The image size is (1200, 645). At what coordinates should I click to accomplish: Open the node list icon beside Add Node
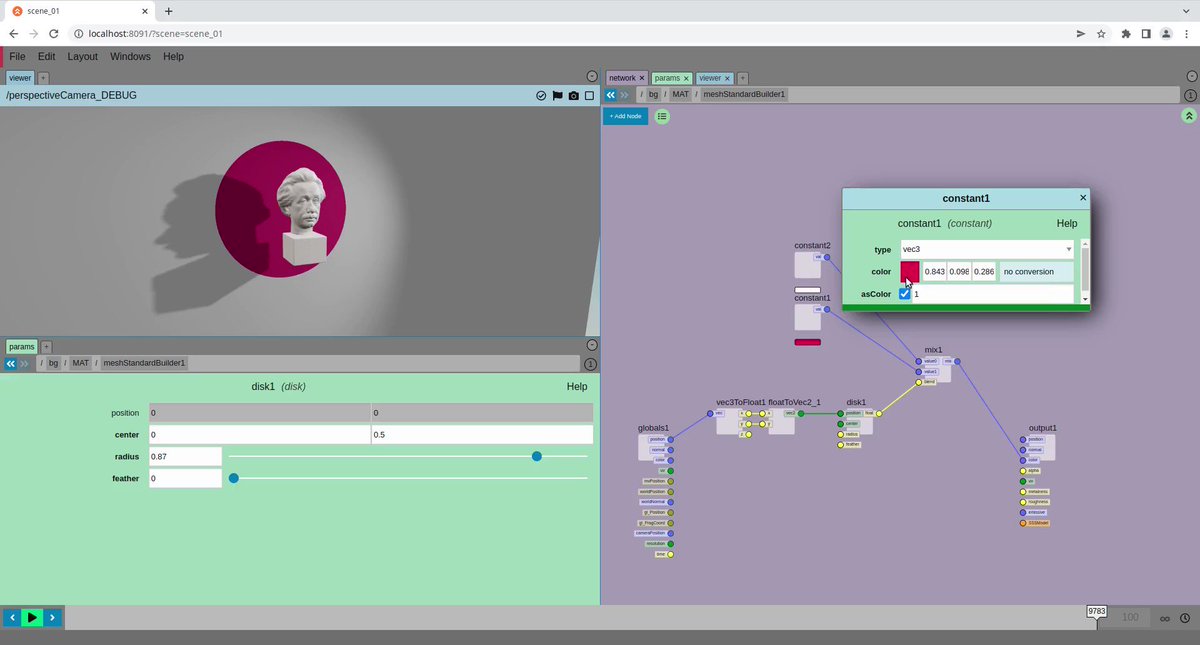[662, 116]
